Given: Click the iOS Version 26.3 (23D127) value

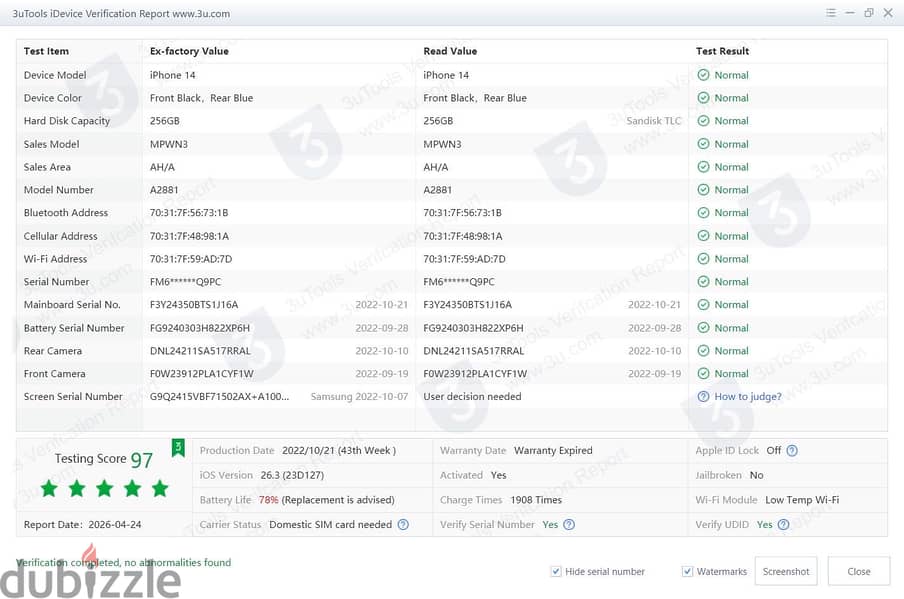Looking at the screenshot, I should [x=292, y=475].
